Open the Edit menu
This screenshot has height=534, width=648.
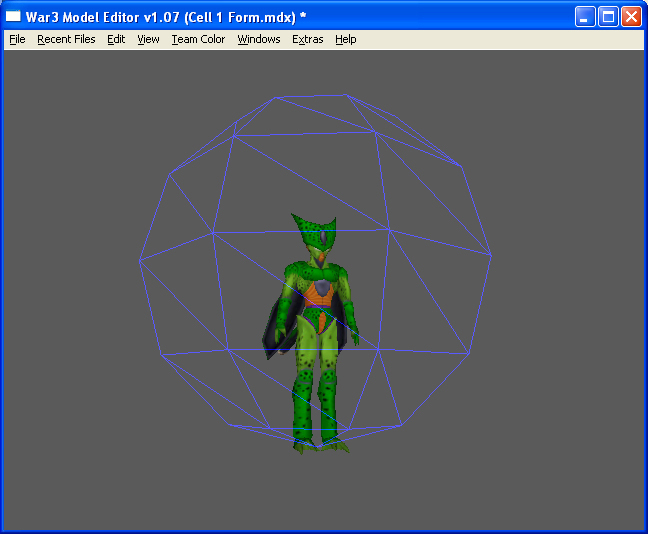coord(116,39)
